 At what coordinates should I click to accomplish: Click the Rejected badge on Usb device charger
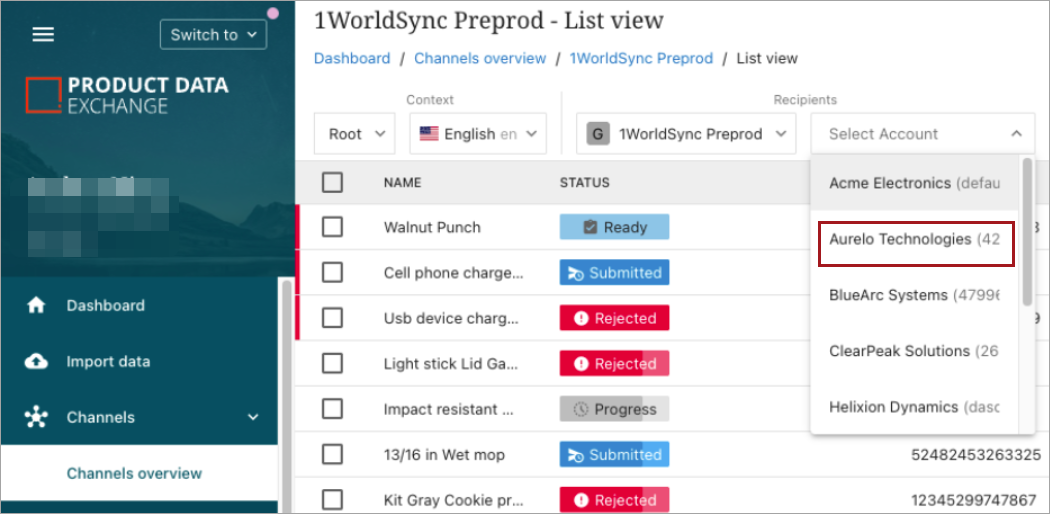pos(614,318)
